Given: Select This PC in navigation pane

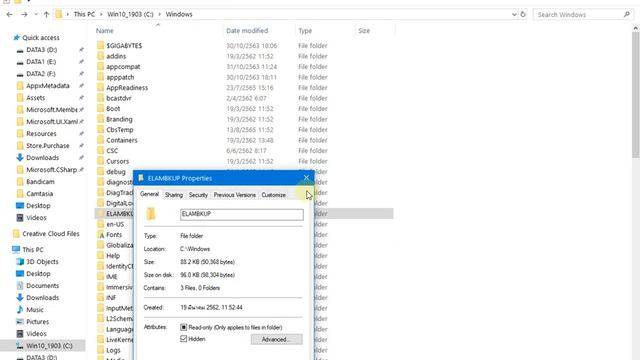Looking at the screenshot, I should click(33, 250).
